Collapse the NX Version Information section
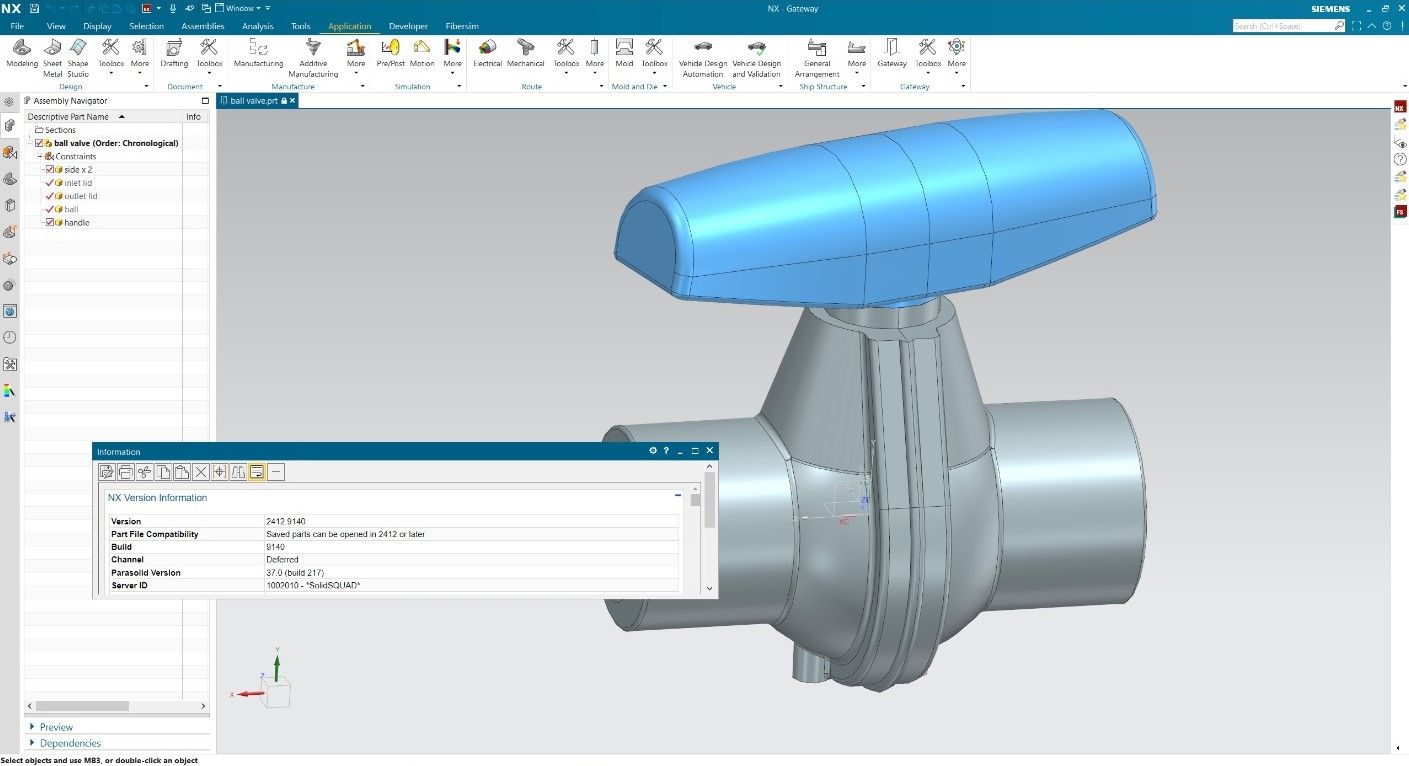The image size is (1409, 766). [678, 496]
